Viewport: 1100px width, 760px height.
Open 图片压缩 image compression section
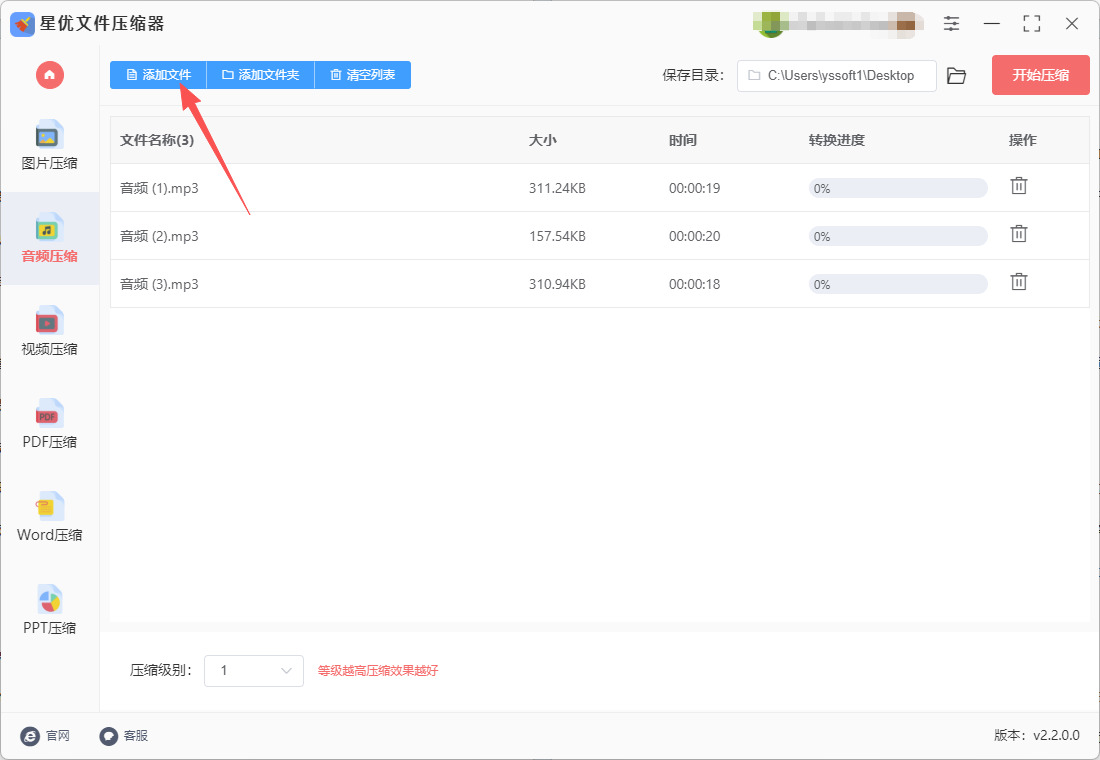(x=49, y=146)
